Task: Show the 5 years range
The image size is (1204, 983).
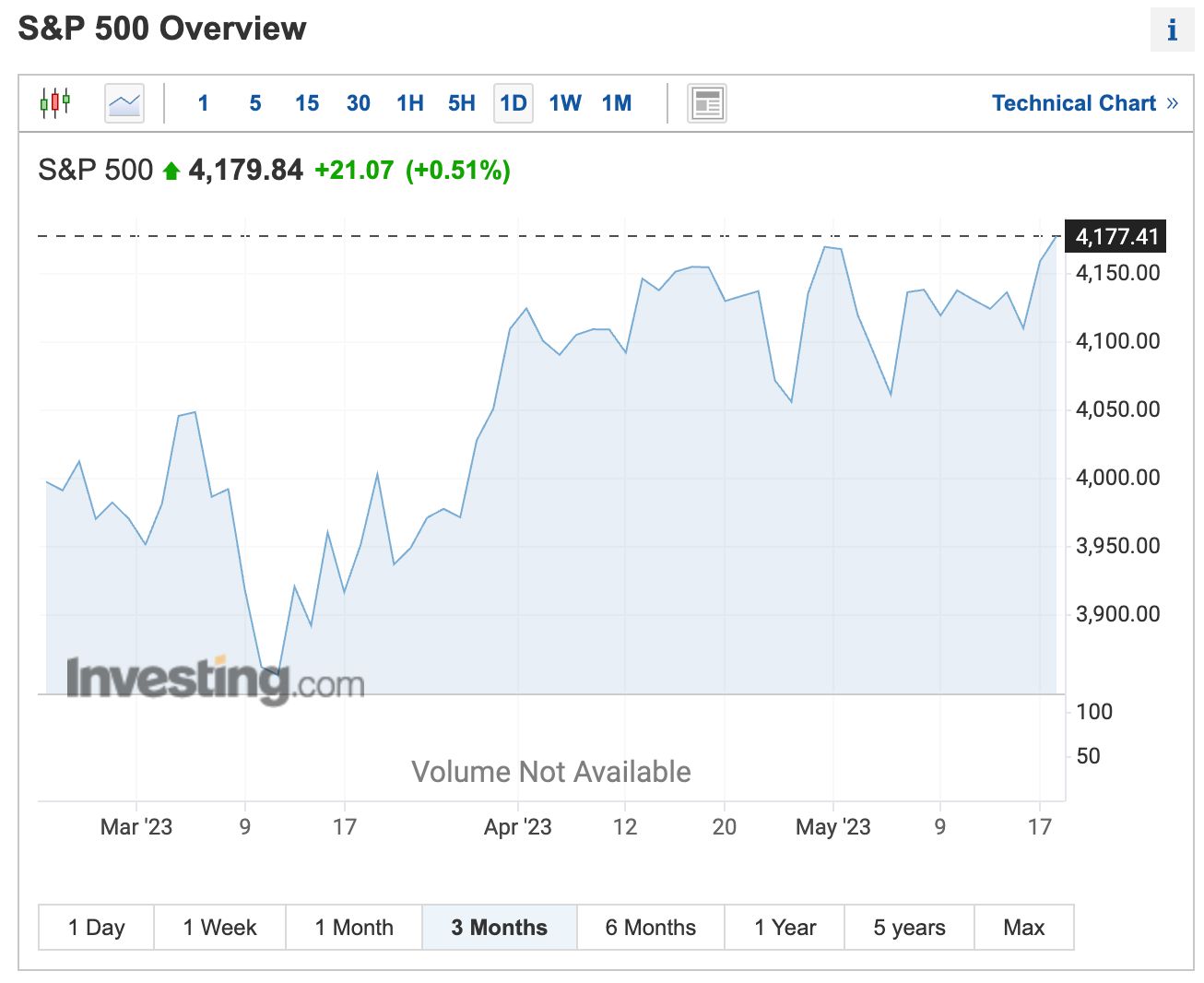Action: 910,928
